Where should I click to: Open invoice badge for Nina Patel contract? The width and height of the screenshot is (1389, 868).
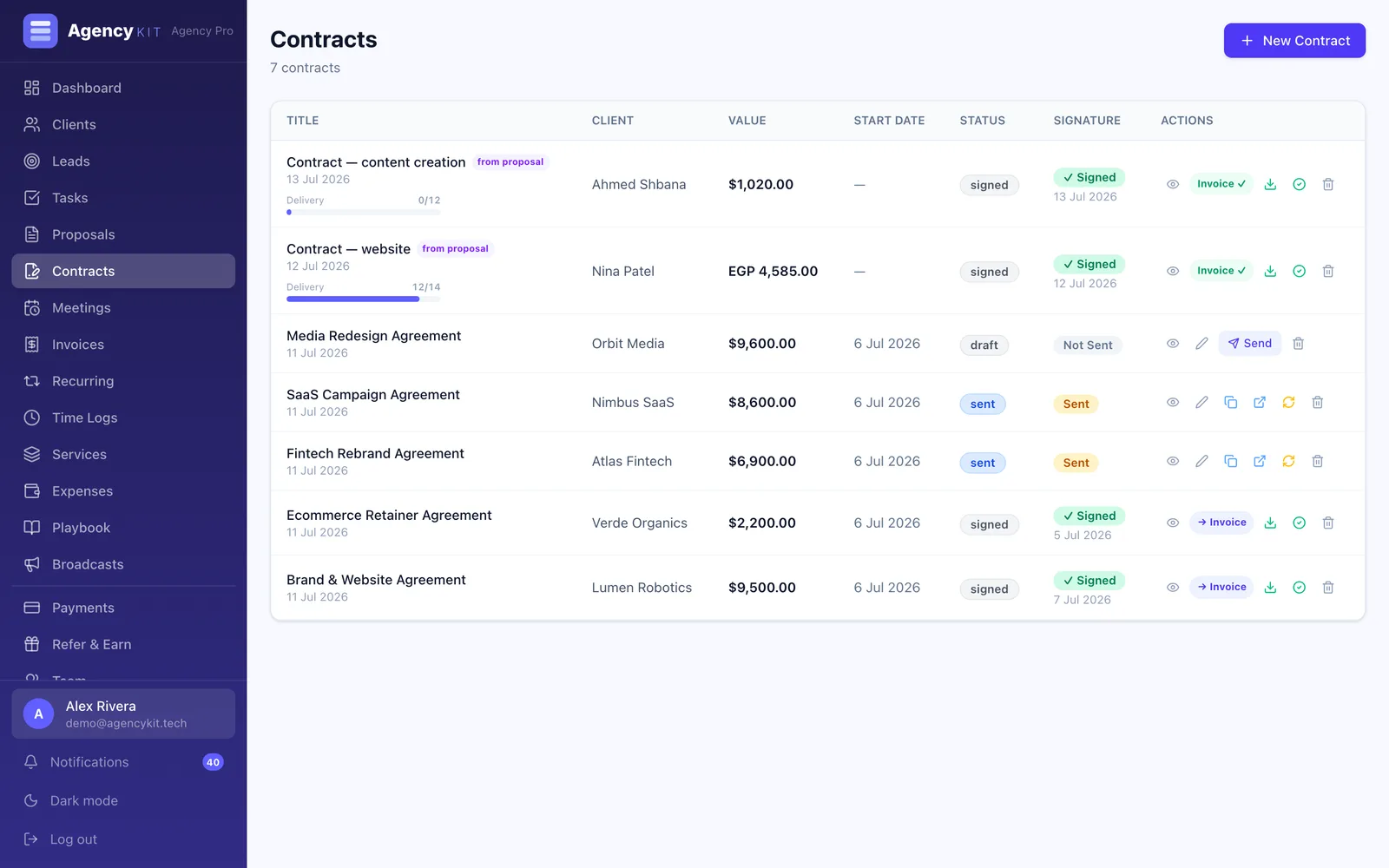pos(1221,271)
